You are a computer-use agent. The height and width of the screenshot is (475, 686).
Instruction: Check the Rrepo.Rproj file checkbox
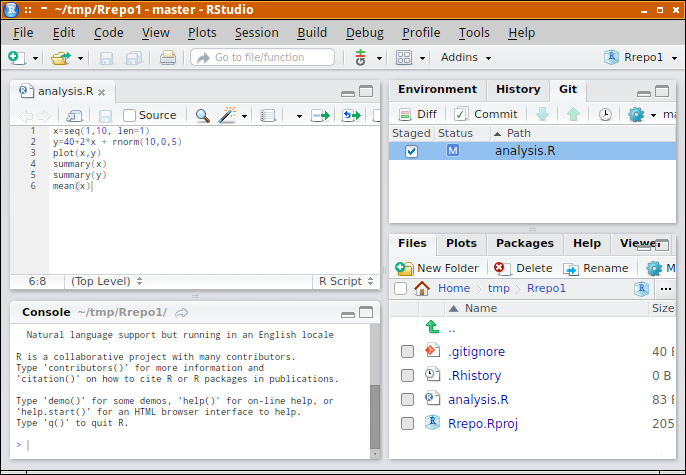(407, 423)
